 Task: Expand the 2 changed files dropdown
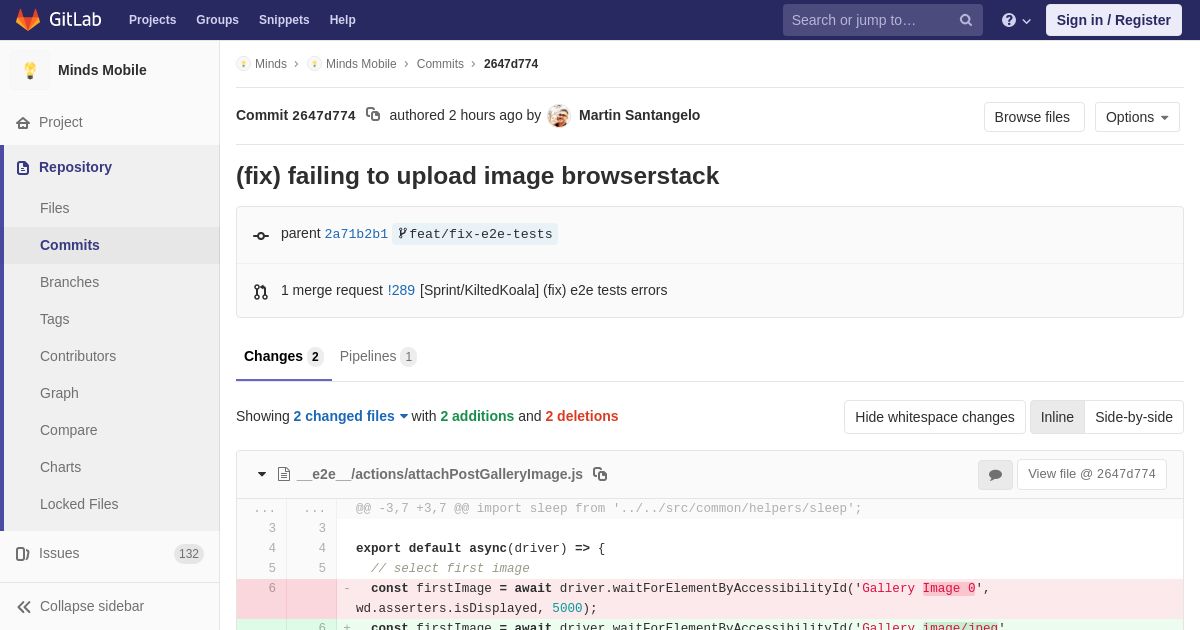click(x=351, y=416)
